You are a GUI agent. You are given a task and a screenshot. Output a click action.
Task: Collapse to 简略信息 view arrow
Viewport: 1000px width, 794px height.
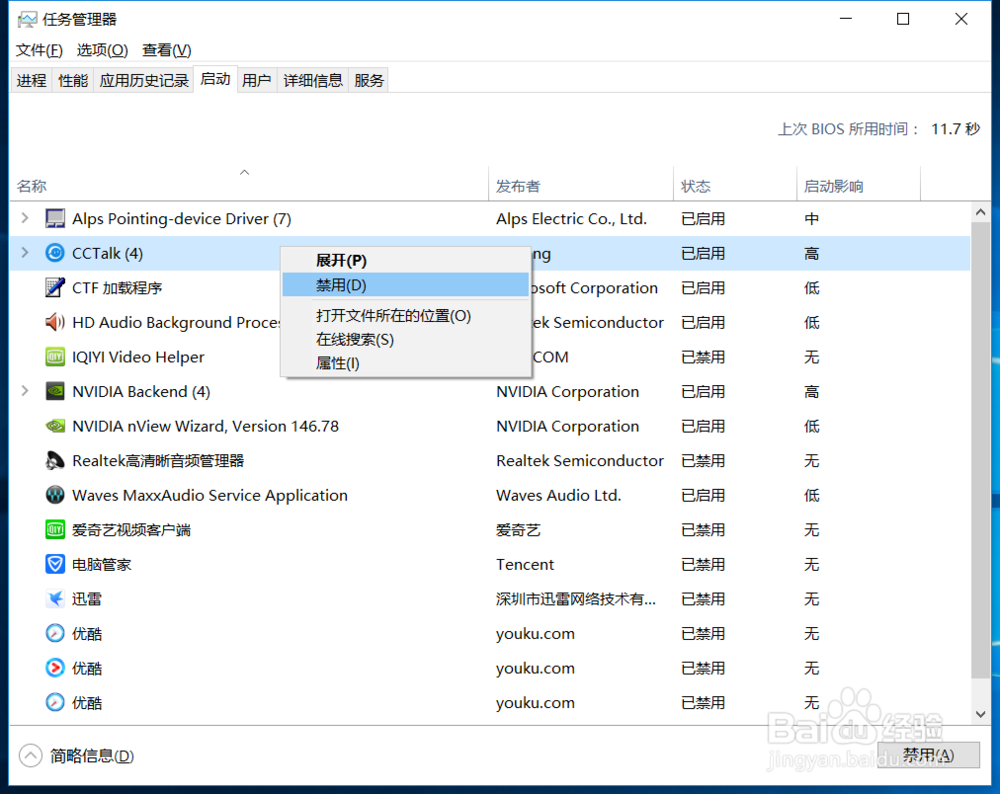pos(31,756)
